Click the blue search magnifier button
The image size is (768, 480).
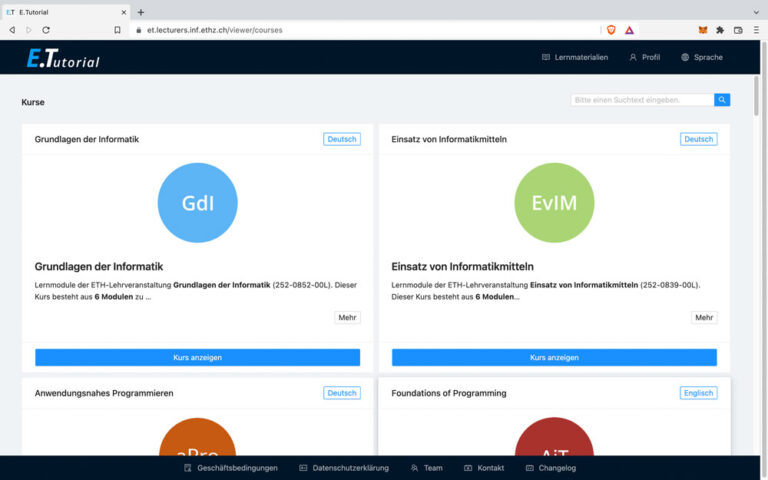[722, 100]
